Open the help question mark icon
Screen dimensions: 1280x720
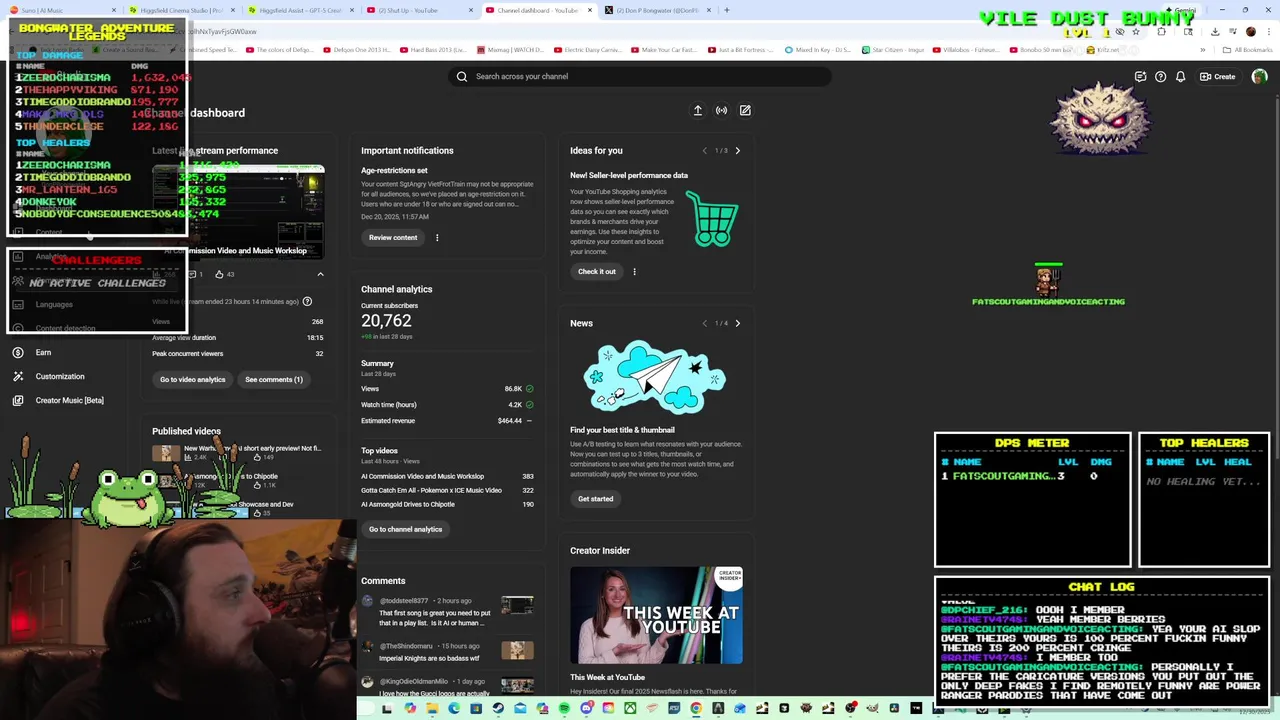(x=1160, y=77)
